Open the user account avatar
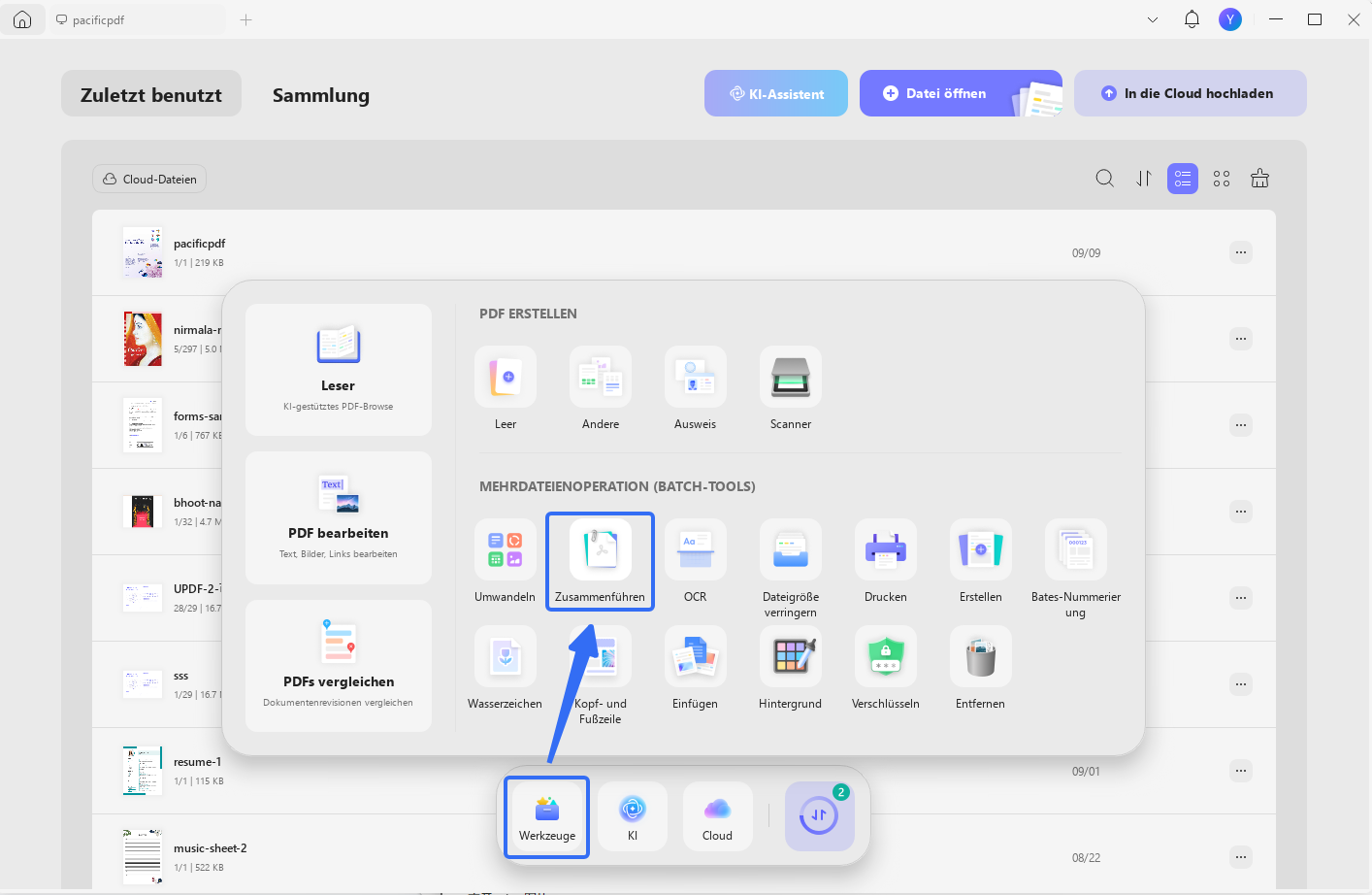The width and height of the screenshot is (1372, 895). click(1230, 19)
